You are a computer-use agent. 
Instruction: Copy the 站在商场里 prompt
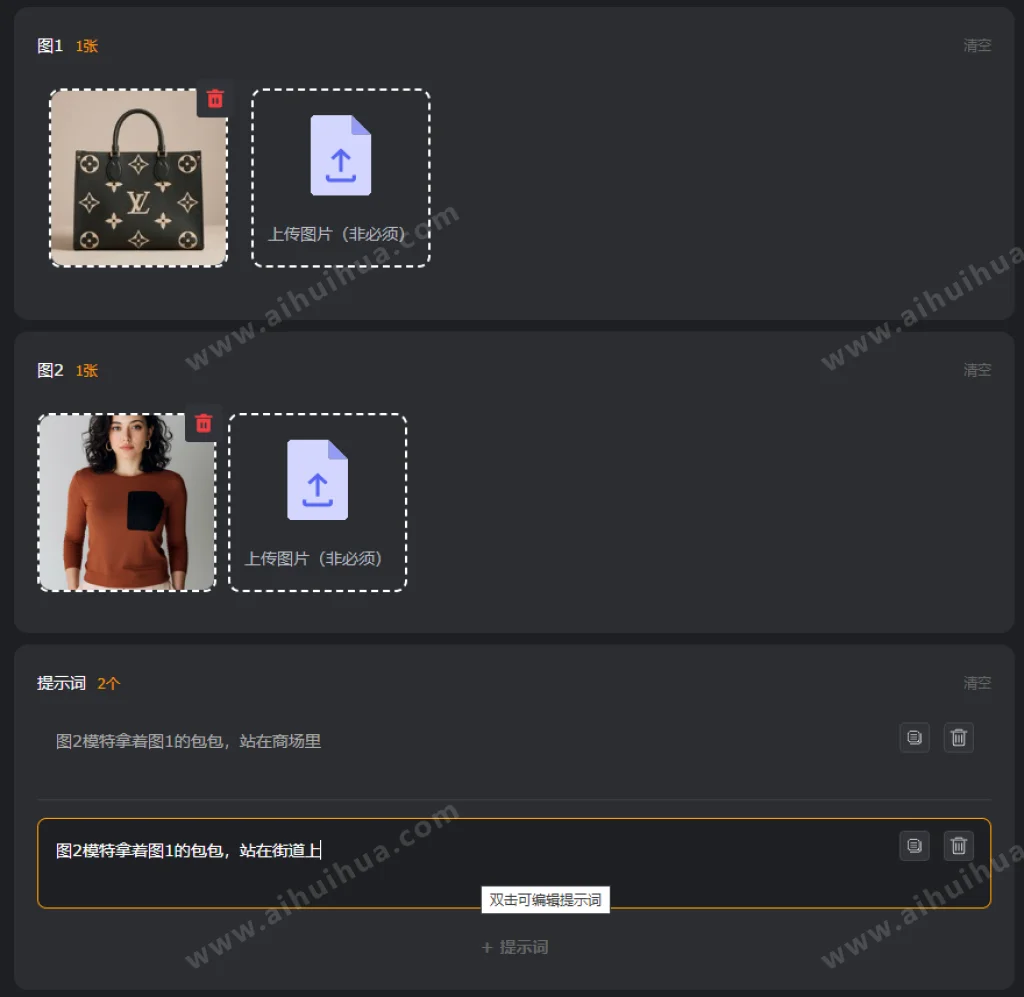coord(914,738)
